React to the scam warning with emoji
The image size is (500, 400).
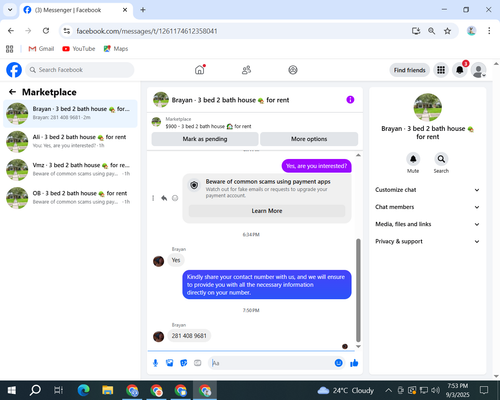175,198
